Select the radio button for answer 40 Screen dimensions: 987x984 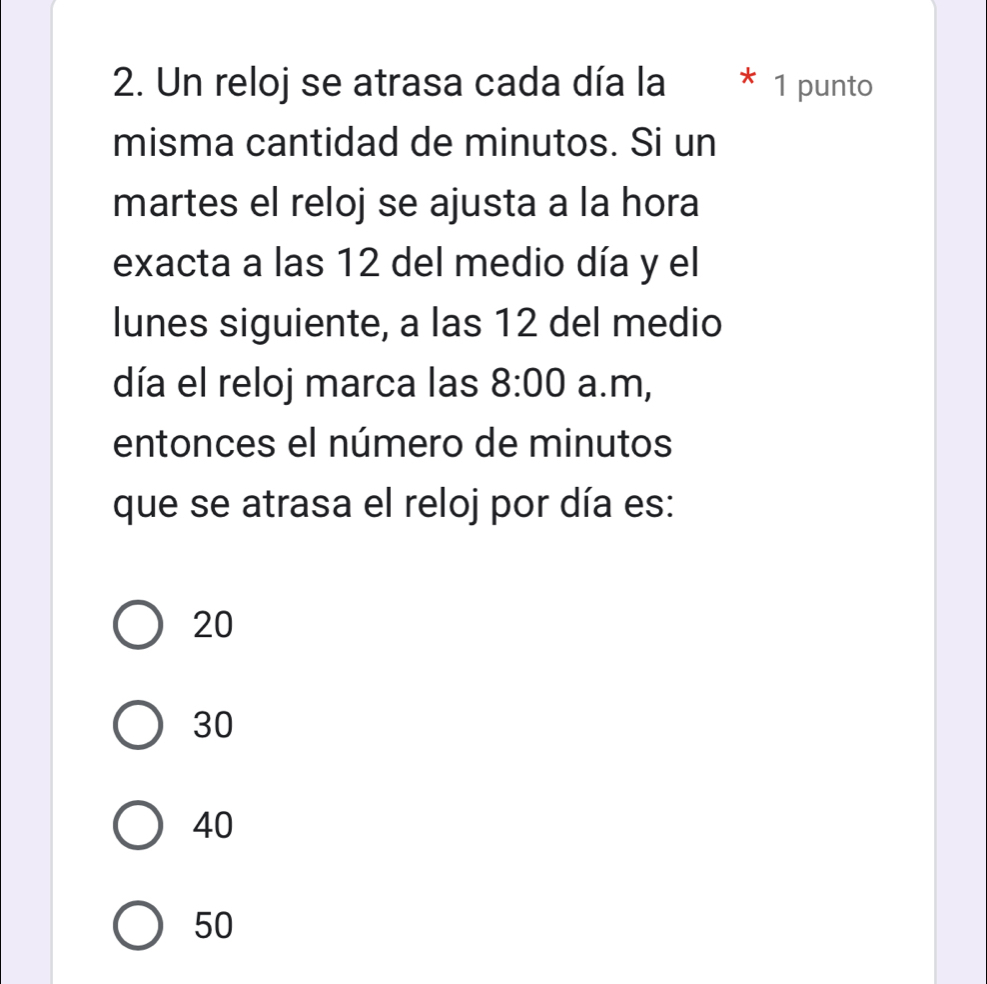(x=138, y=824)
